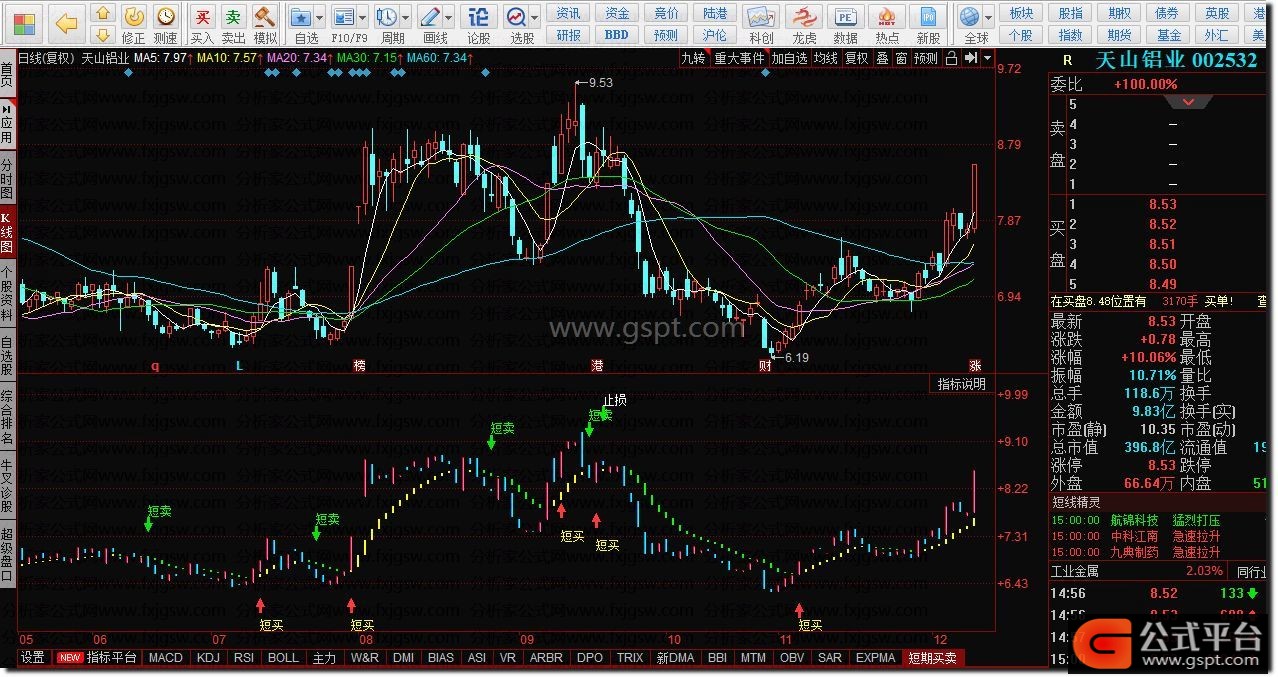Click the 陆港 button
1278x677 pixels.
(715, 13)
